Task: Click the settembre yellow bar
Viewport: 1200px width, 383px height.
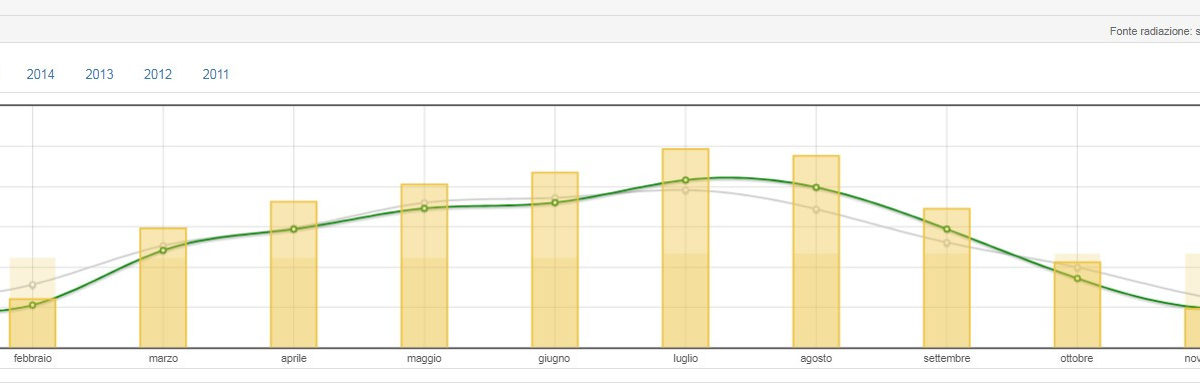Action: point(946,278)
